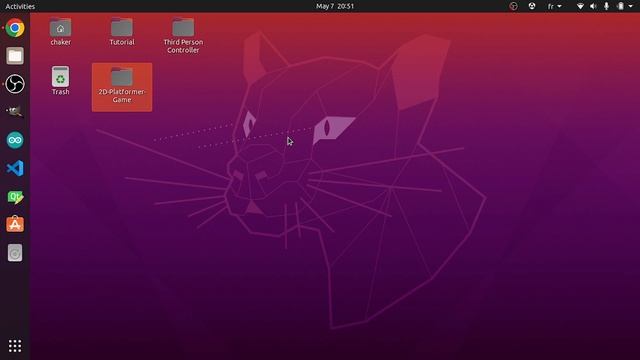Open the Wi-Fi network indicator
The height and width of the screenshot is (360, 640).
[x=580, y=6]
